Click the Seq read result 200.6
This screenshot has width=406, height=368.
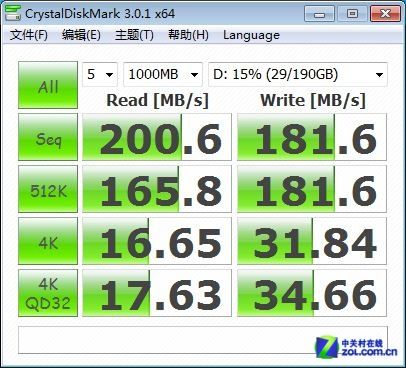157,137
